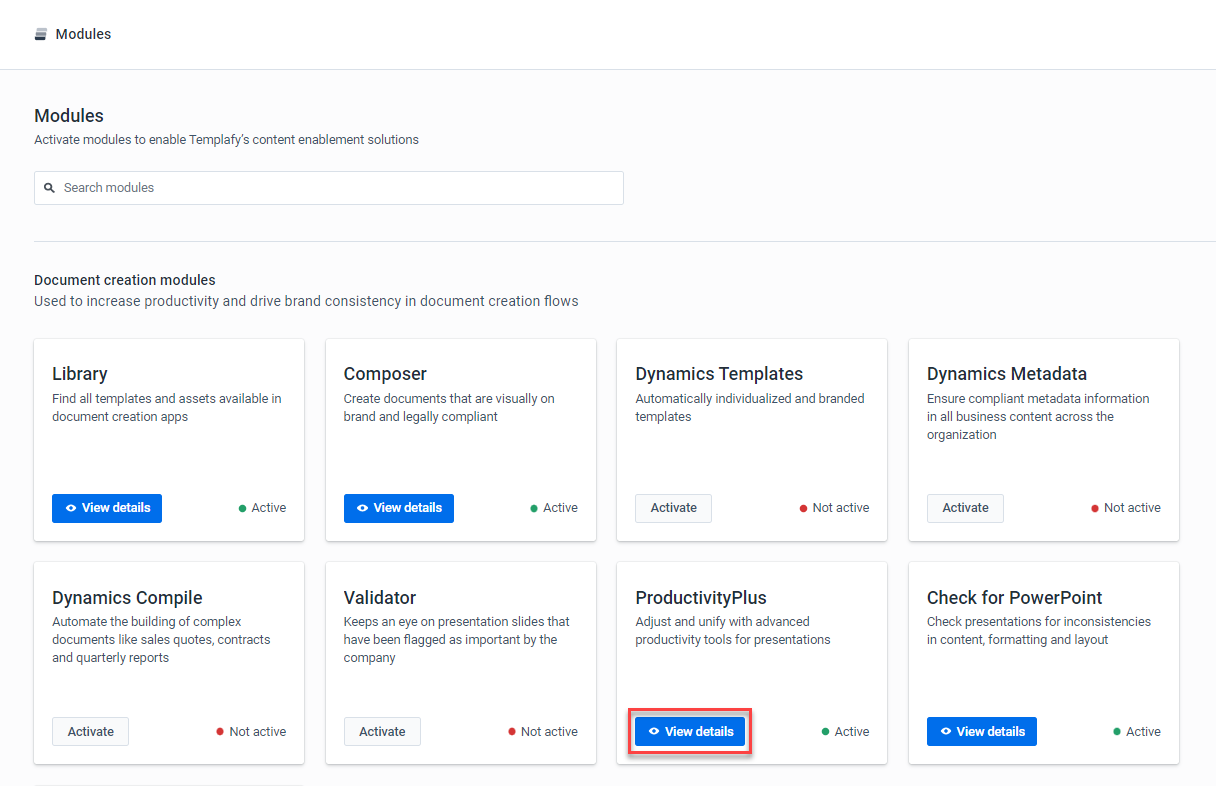Click the Library card title

tap(80, 374)
